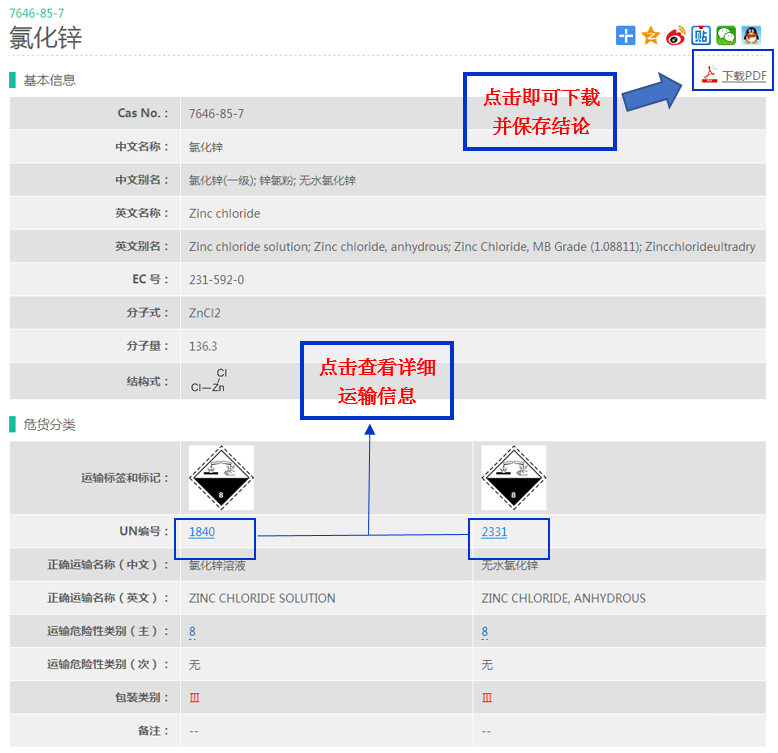The height and width of the screenshot is (753, 778).
Task: Share via the green WeChat icon
Action: 726,36
